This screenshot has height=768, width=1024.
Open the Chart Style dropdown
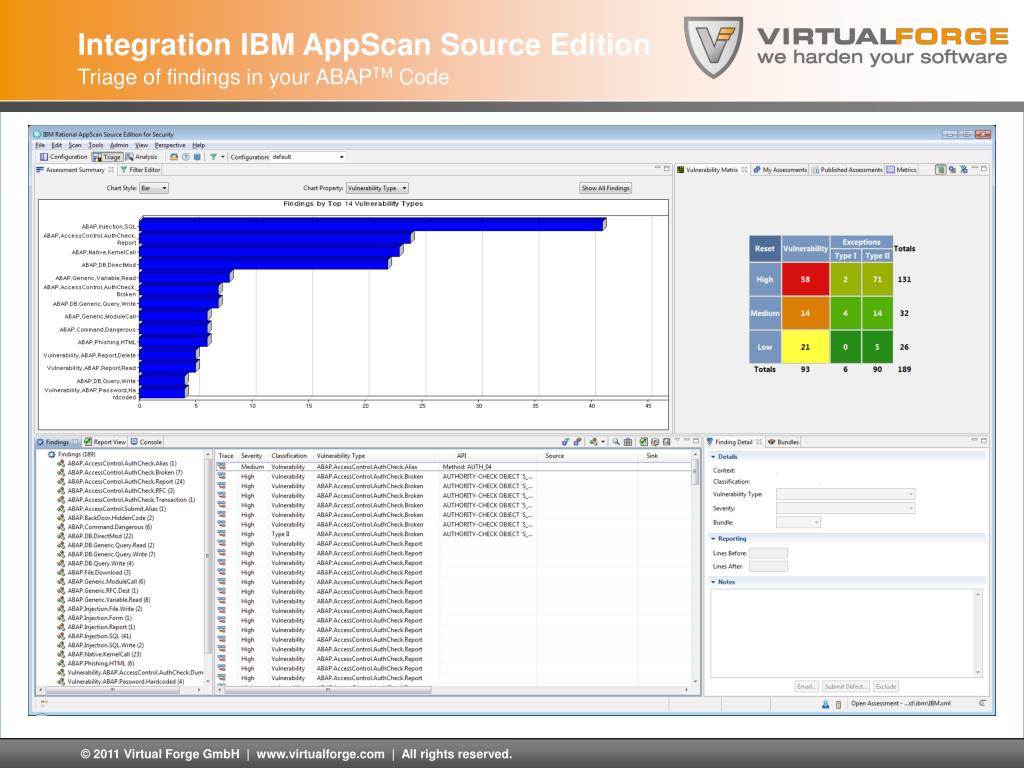click(154, 188)
